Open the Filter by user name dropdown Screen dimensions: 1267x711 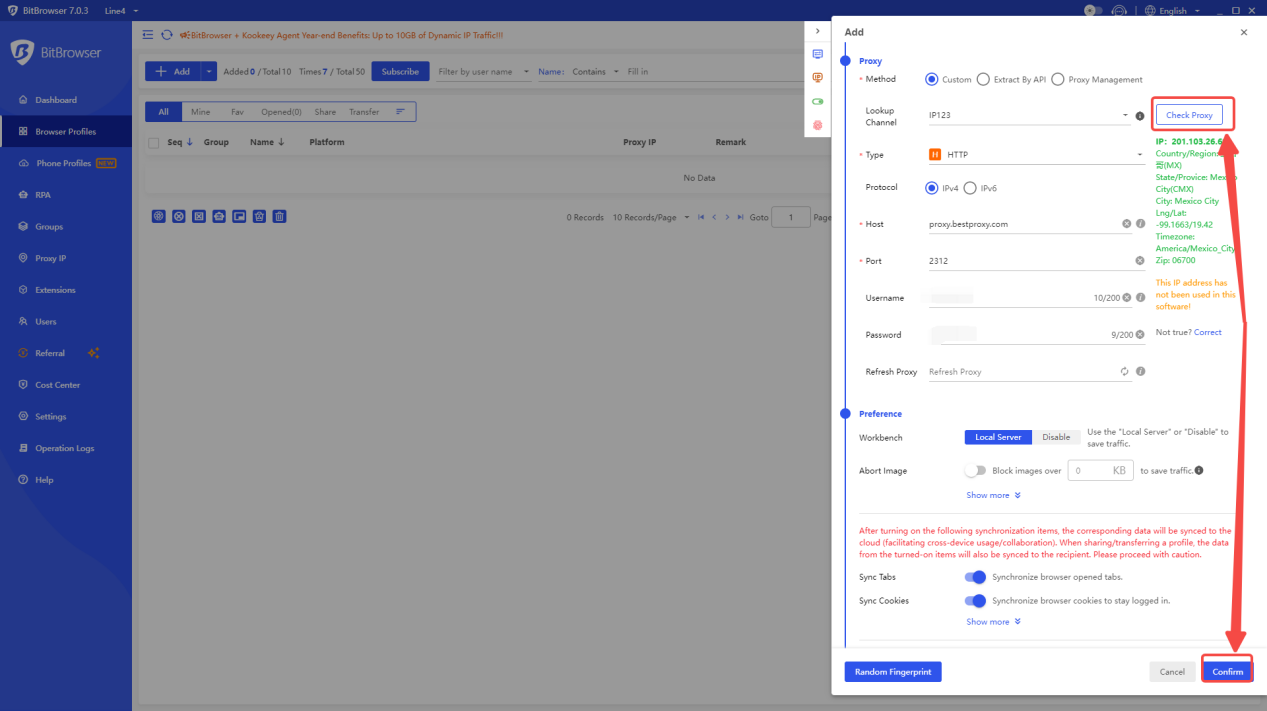[x=482, y=72]
